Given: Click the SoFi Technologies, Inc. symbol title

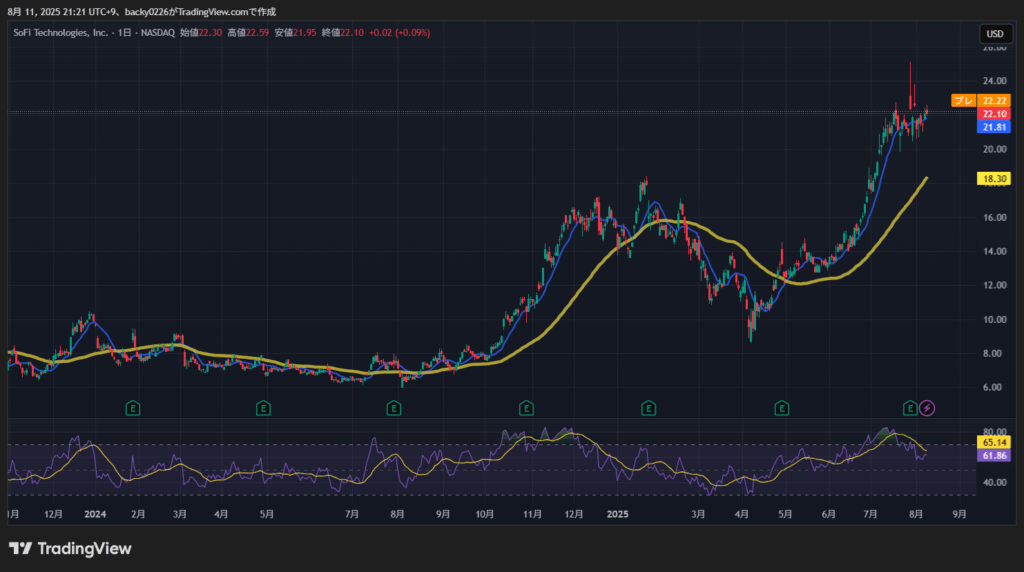Looking at the screenshot, I should pos(61,33).
